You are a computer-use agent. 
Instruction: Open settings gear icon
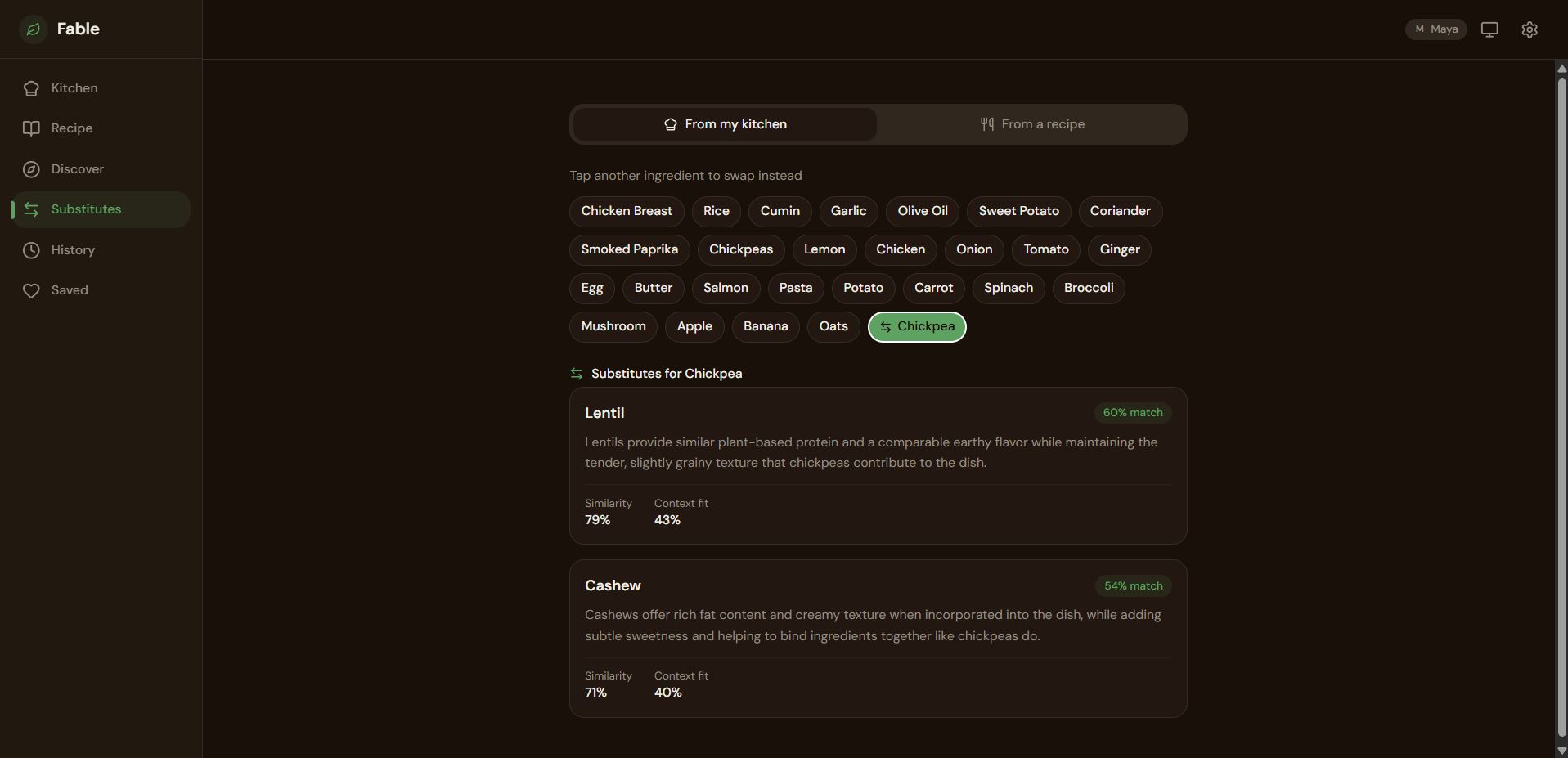(1530, 29)
